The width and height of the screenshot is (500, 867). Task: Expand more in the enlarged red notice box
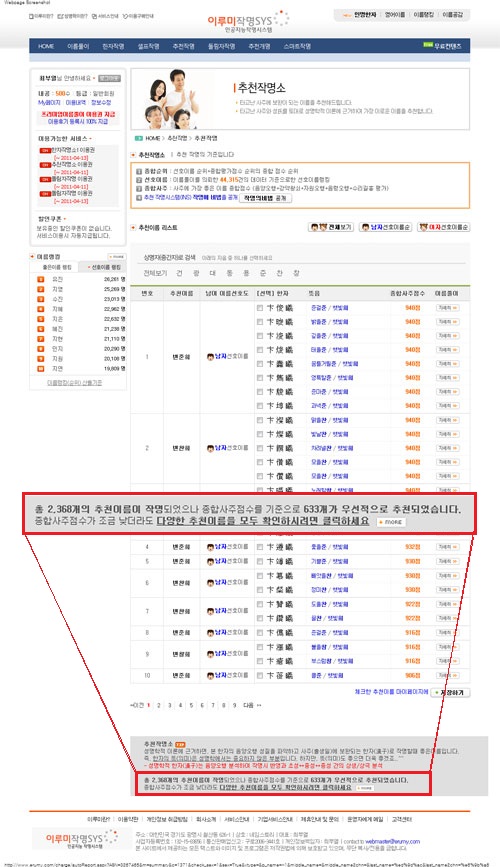[391, 522]
